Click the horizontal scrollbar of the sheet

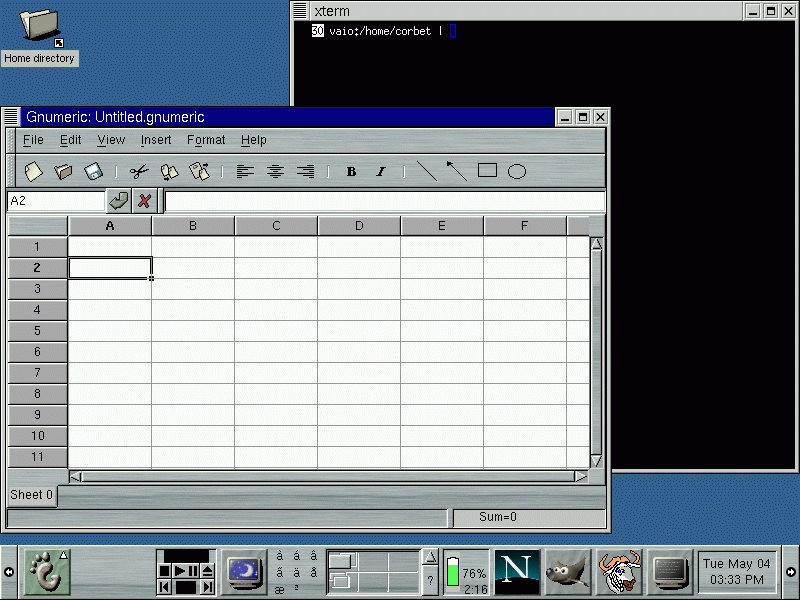328,477
